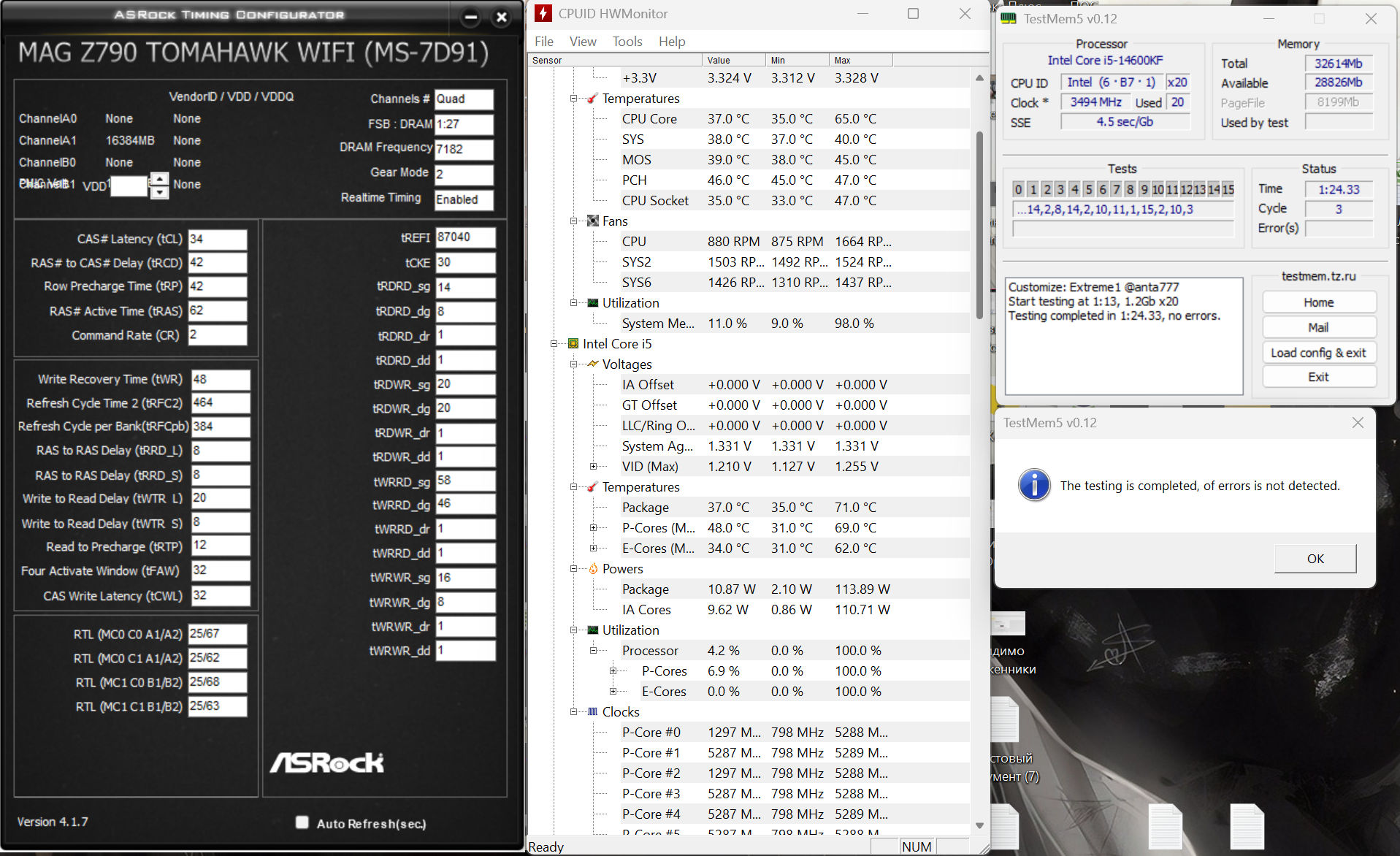
Task: Click the Load config & exit button
Action: [x=1319, y=353]
